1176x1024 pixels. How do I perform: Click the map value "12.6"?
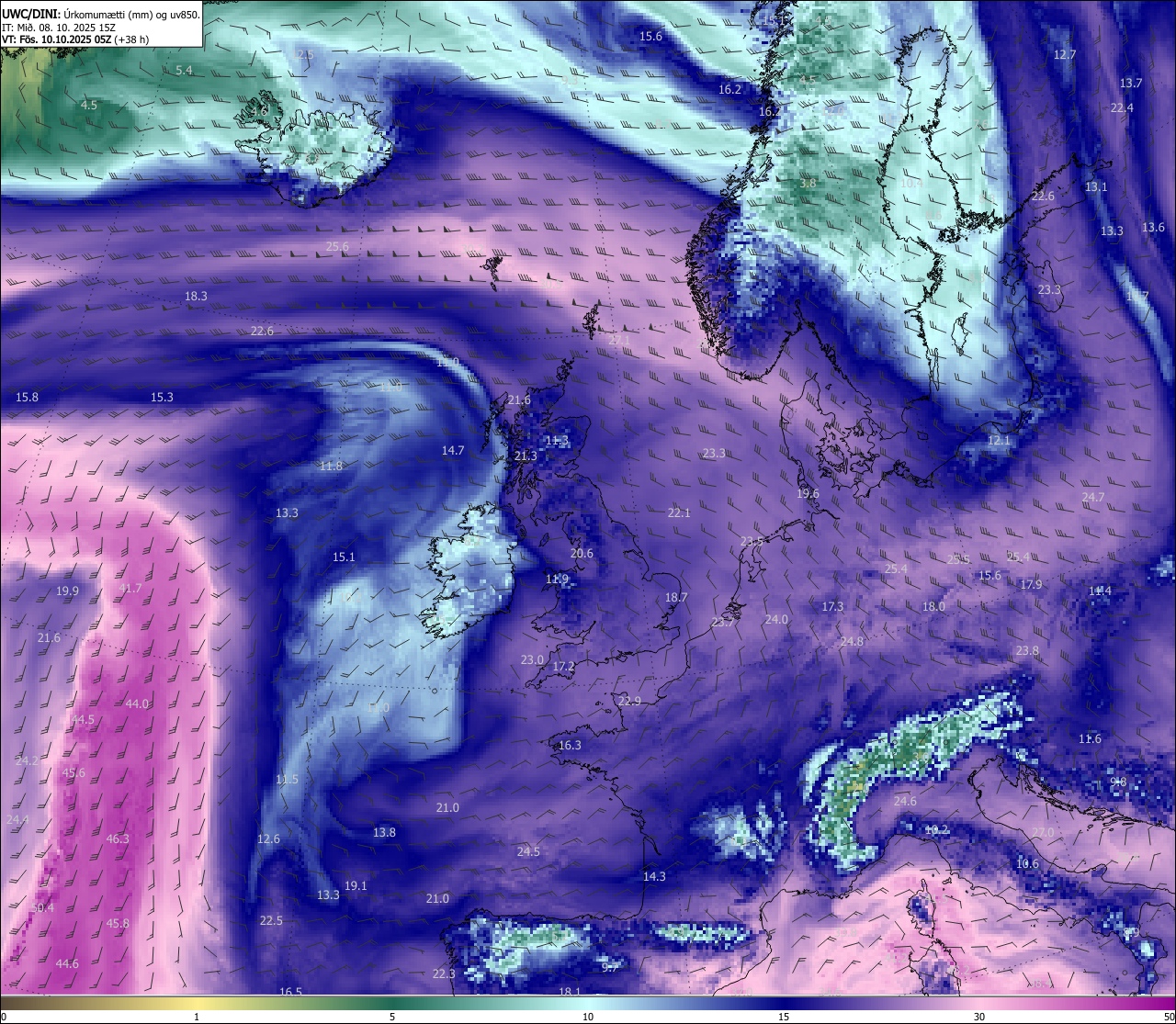268,839
